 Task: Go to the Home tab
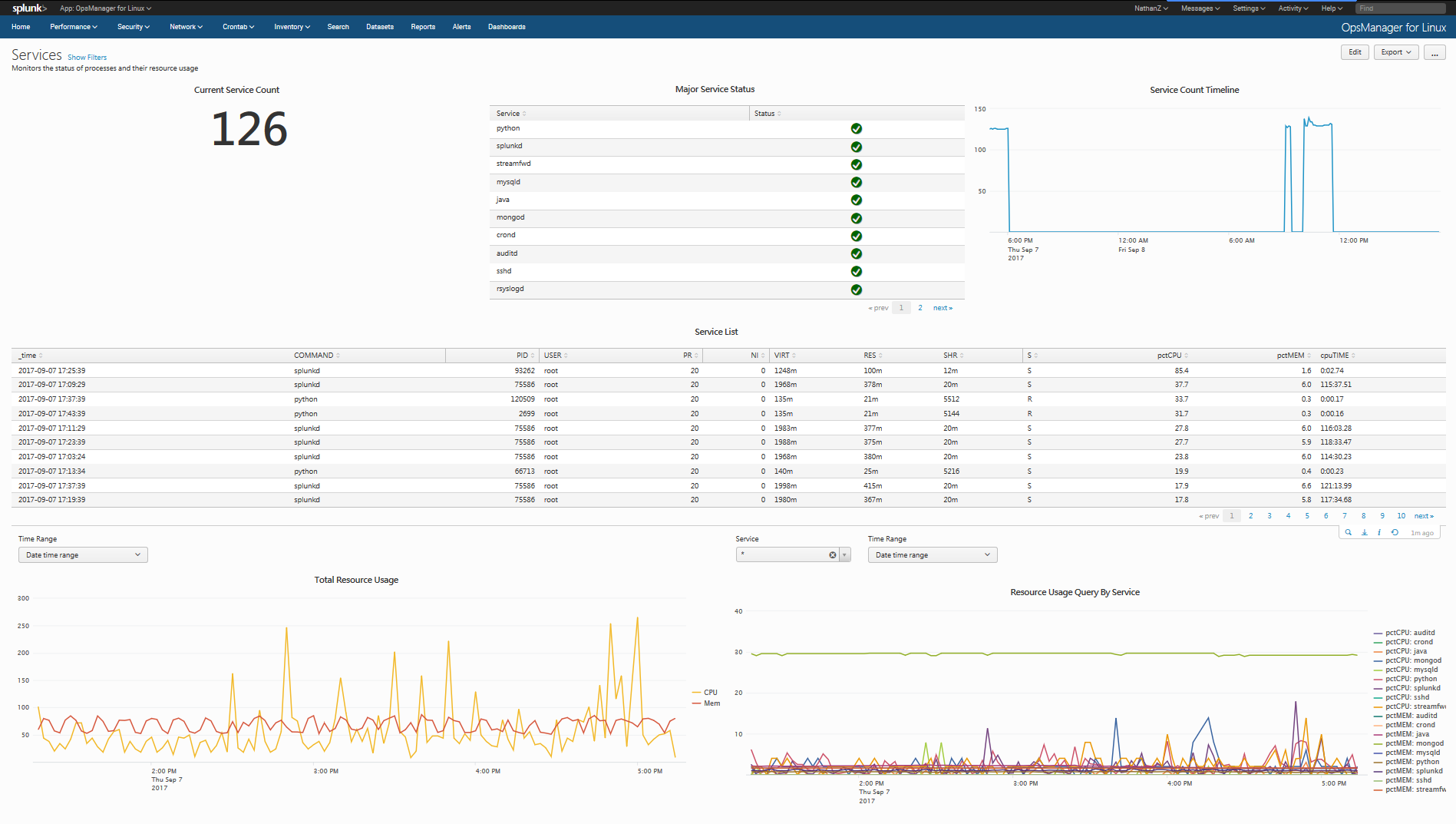point(21,27)
